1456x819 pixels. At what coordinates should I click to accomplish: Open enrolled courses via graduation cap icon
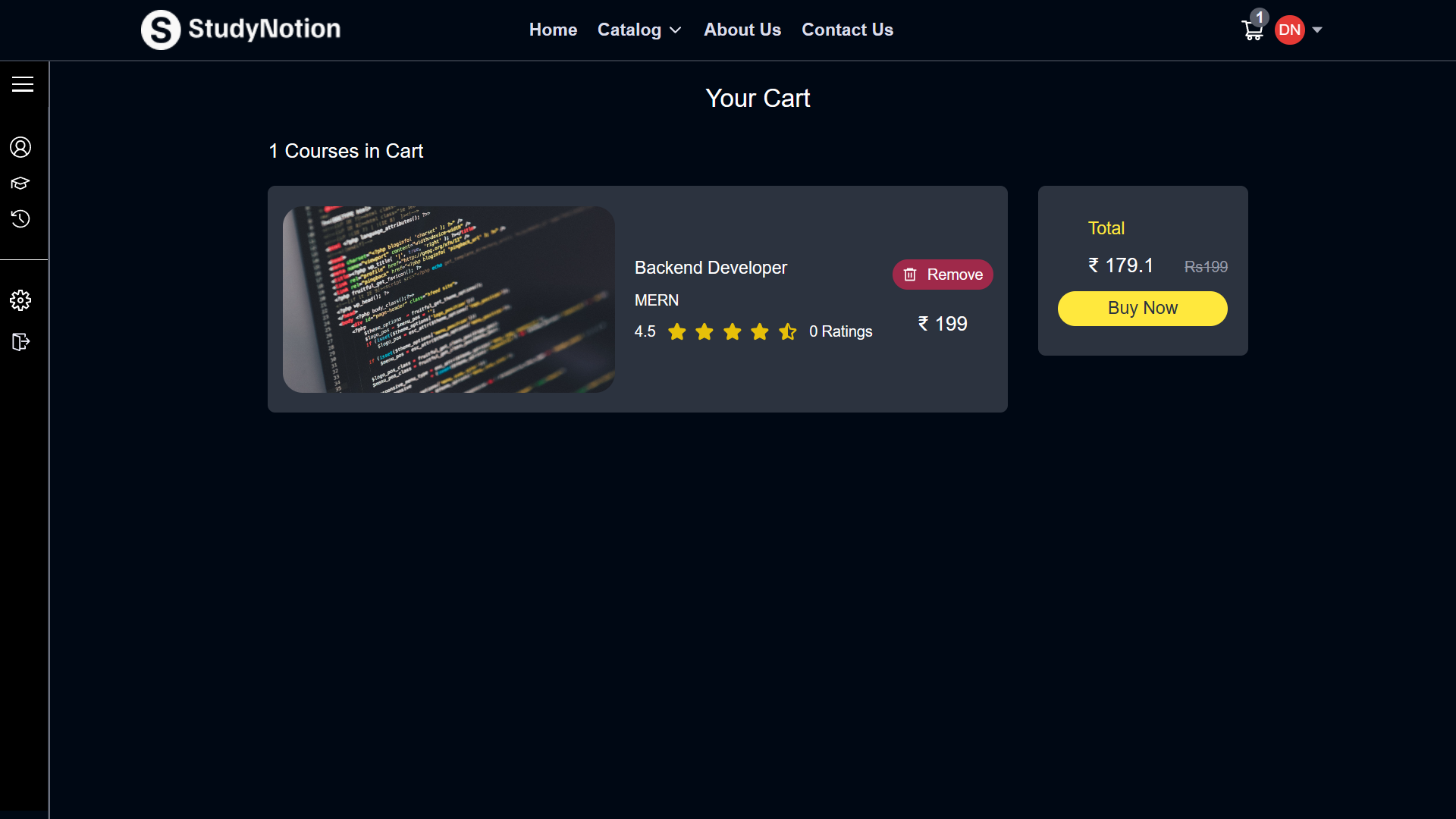[x=20, y=183]
